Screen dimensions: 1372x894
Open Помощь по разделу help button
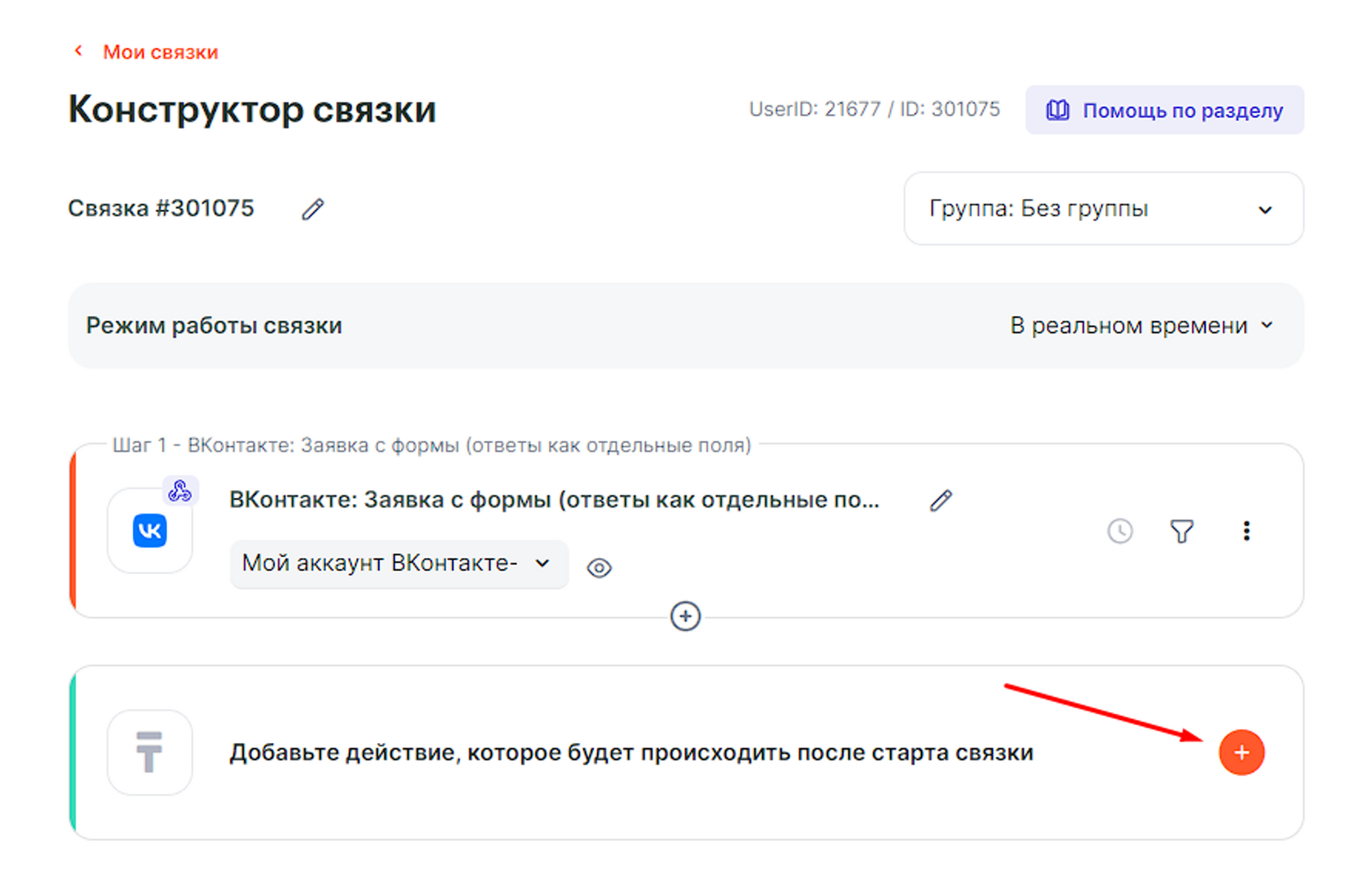(x=1164, y=111)
